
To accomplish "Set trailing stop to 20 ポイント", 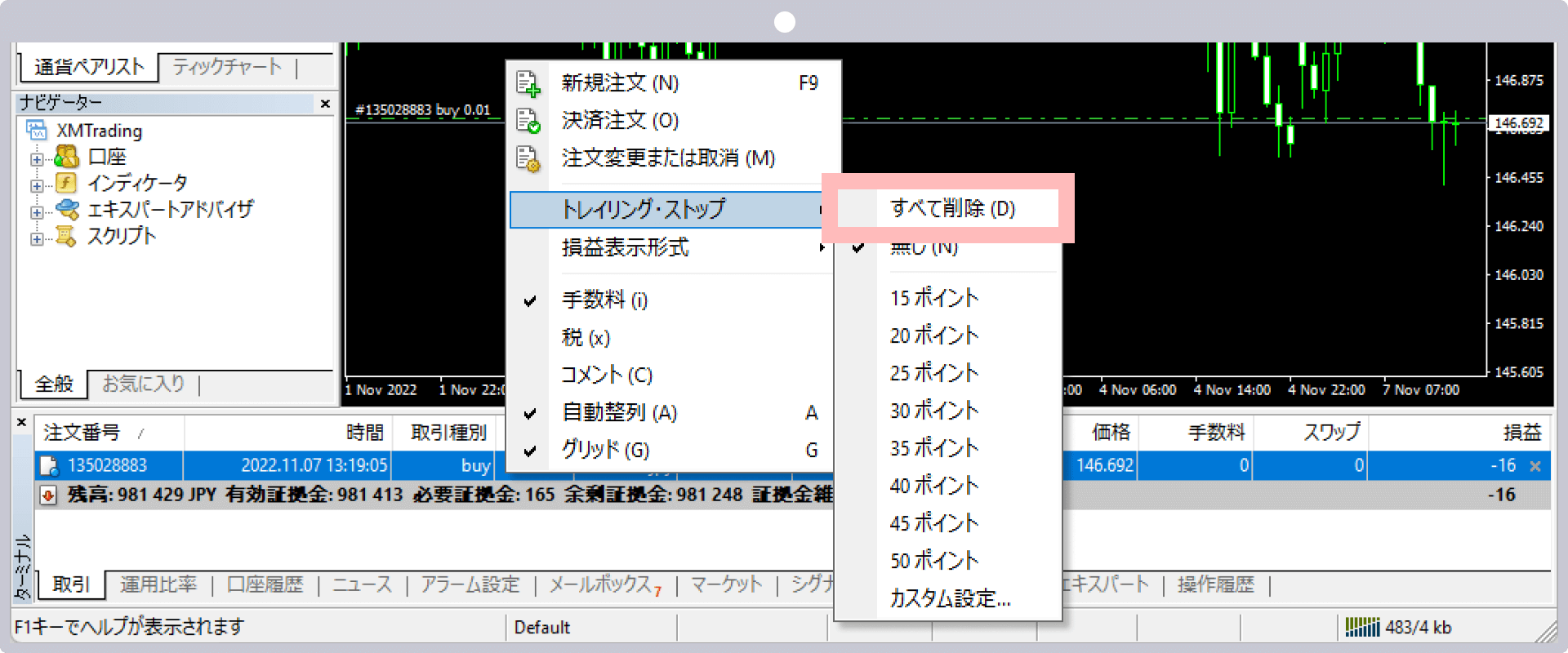I will tap(948, 335).
